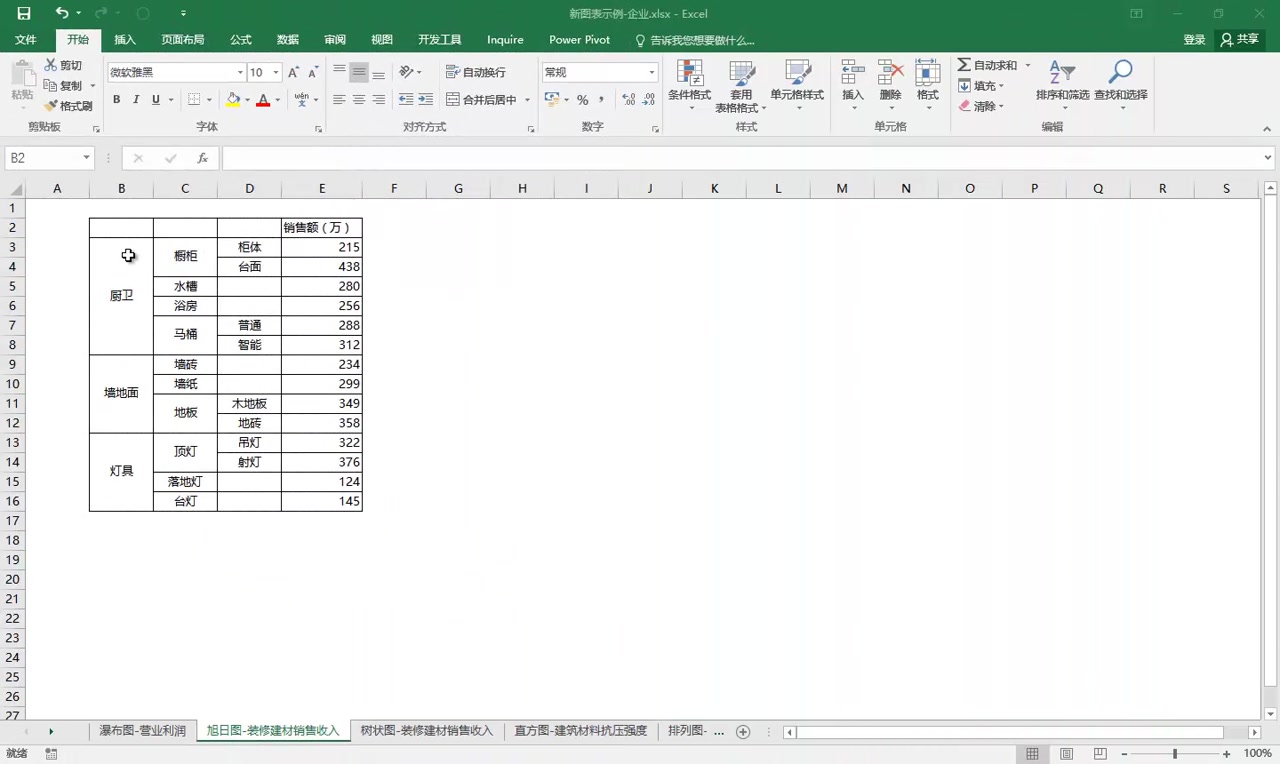Cut selection with the scissors icon
This screenshot has width=1280, height=764.
[x=63, y=65]
